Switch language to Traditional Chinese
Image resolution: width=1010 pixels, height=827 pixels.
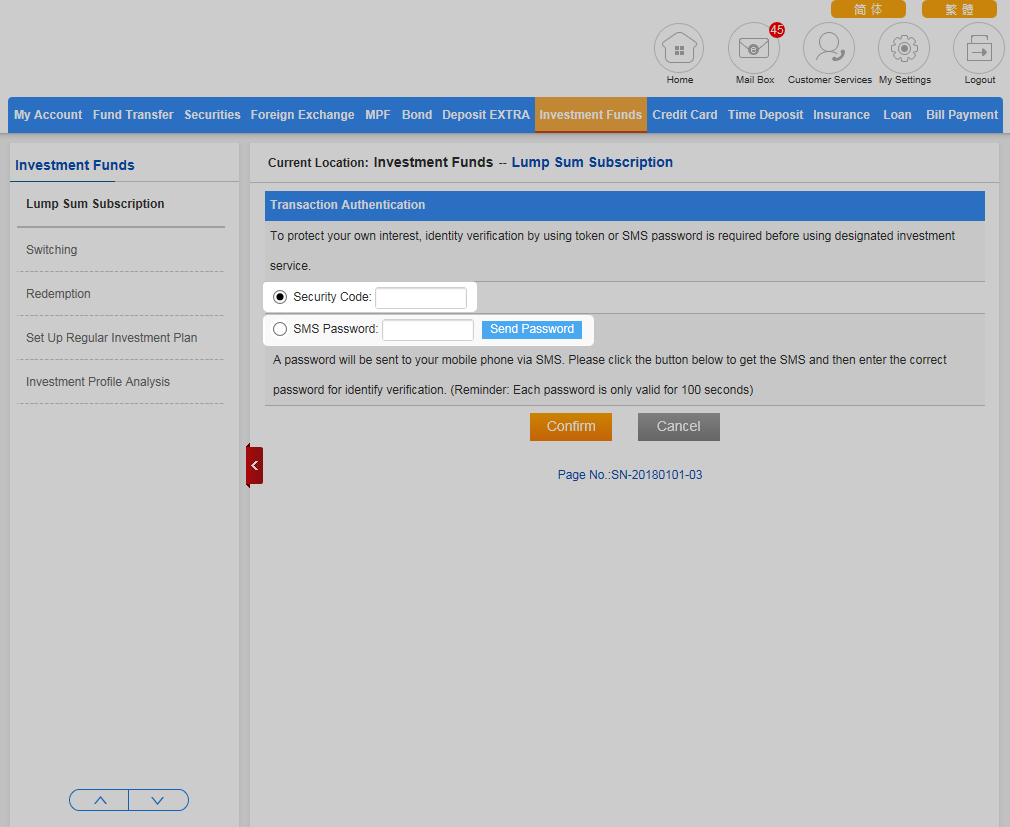(959, 9)
